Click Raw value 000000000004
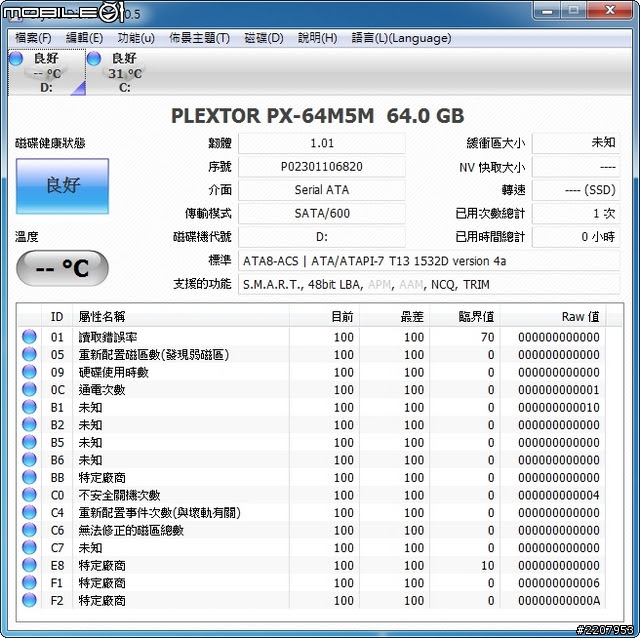This screenshot has width=640, height=638. [559, 495]
